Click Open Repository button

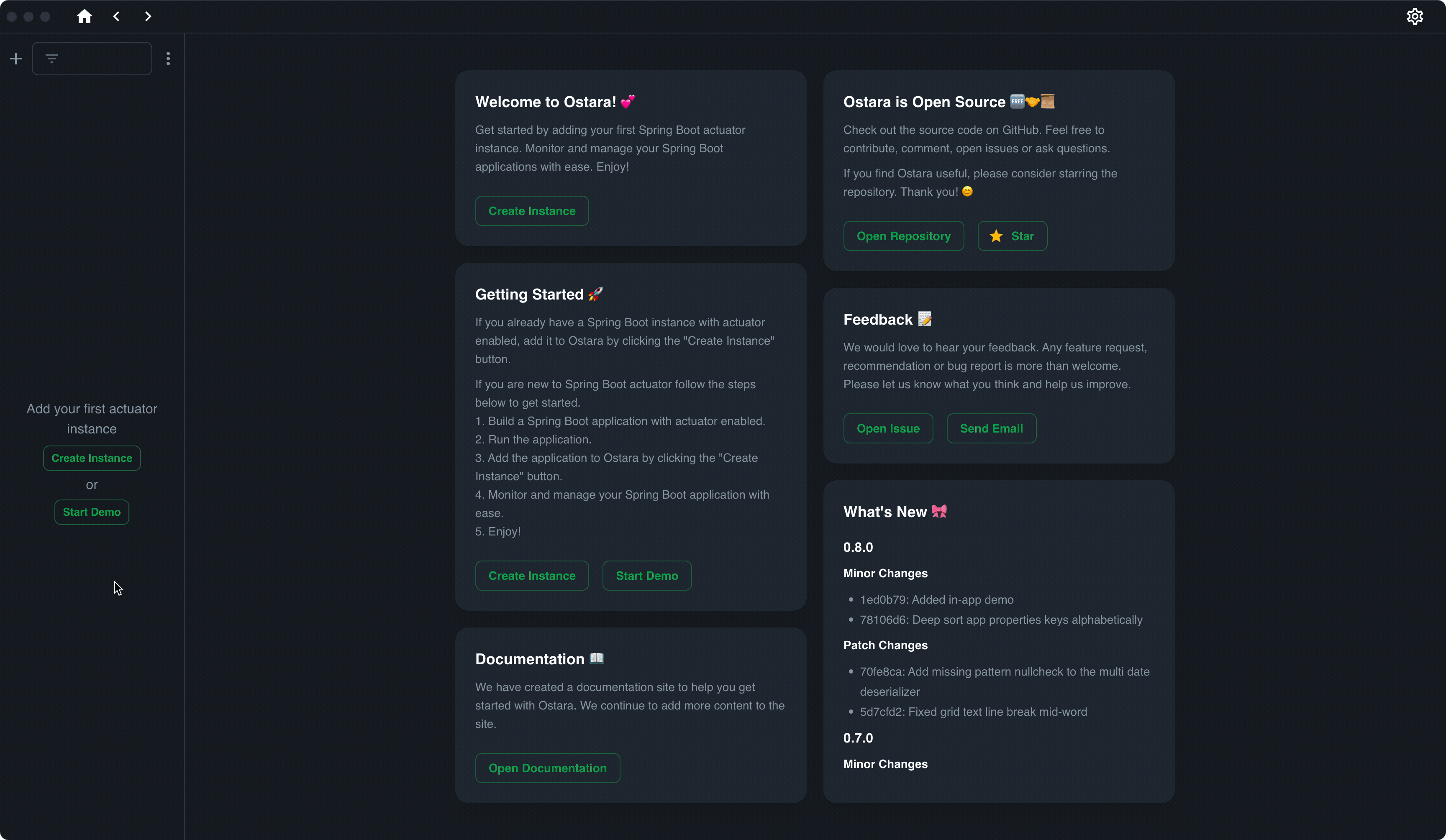tap(903, 236)
